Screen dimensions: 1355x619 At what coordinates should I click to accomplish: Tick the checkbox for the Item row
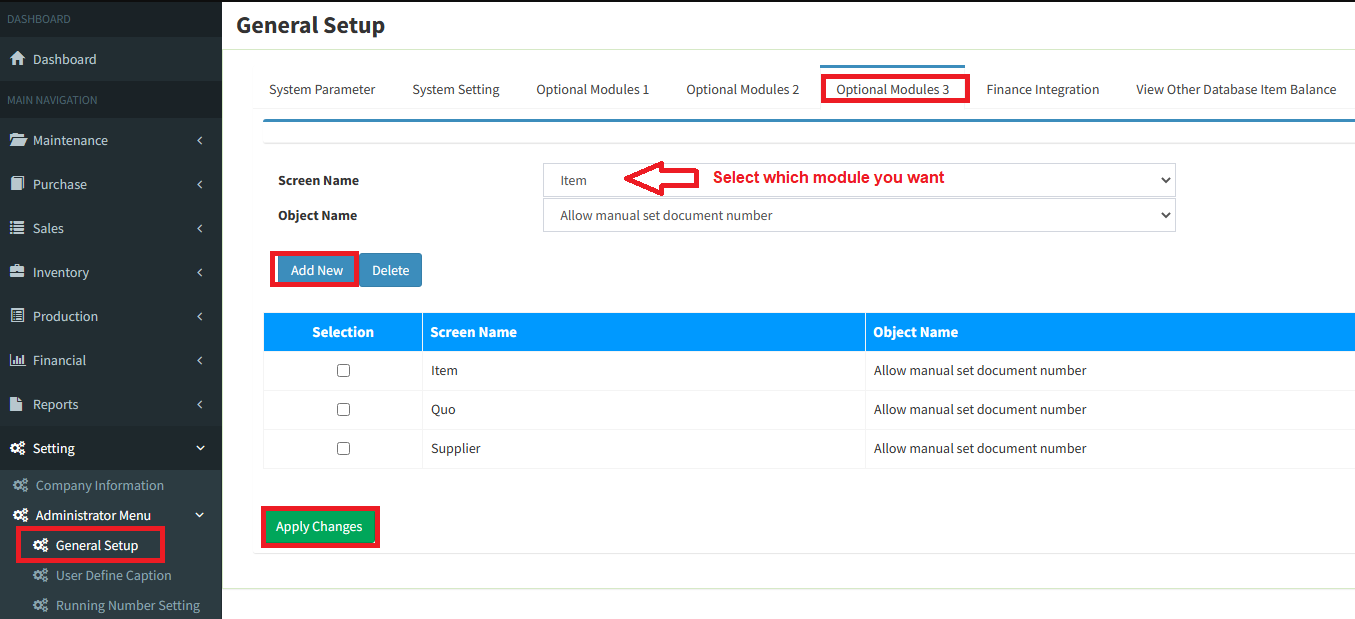tap(343, 370)
